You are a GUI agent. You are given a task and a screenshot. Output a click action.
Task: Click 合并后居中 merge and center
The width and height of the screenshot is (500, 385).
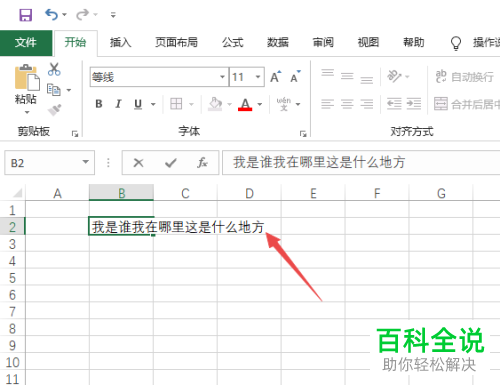pos(467,104)
